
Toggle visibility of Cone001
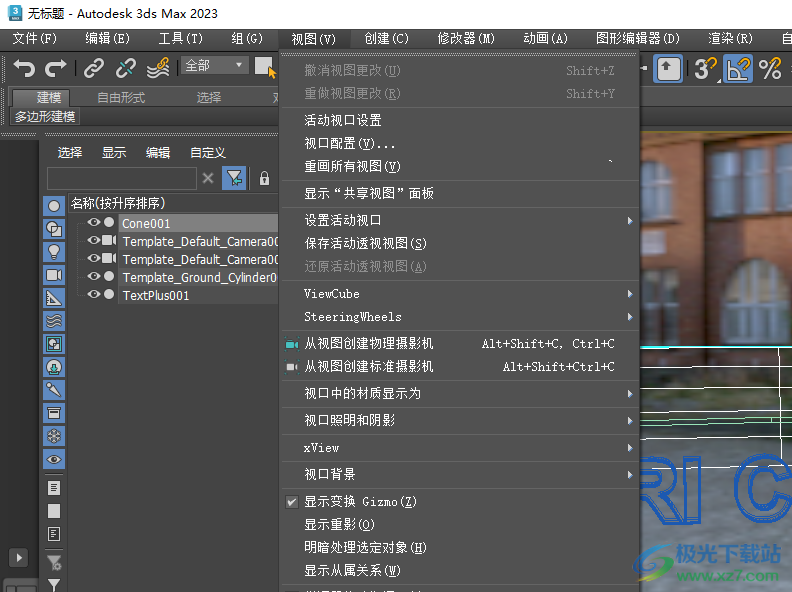tap(94, 222)
